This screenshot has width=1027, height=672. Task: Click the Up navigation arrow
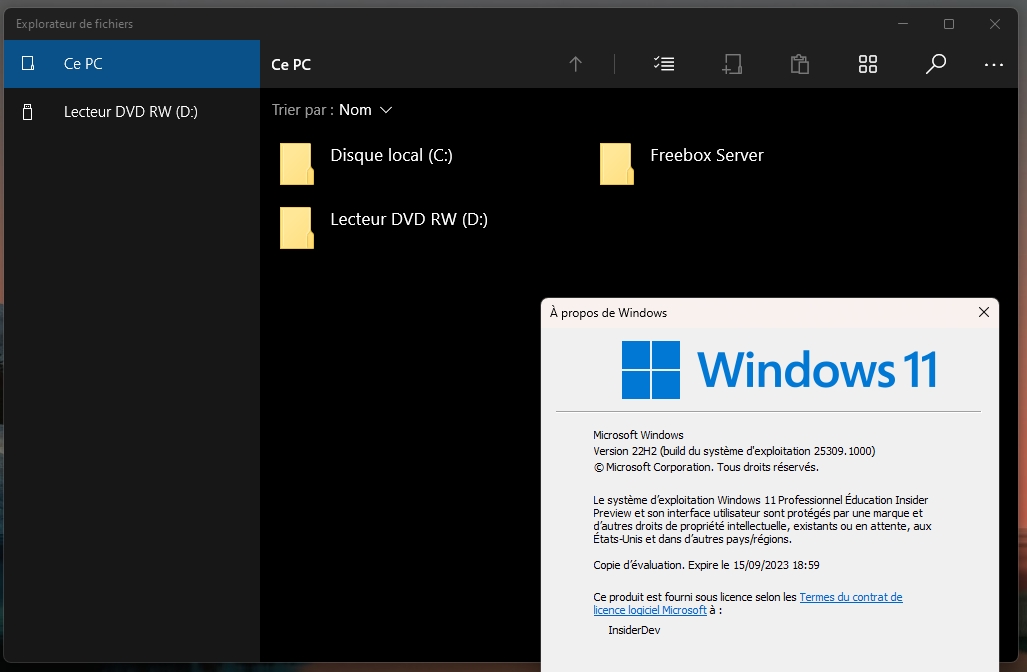coord(575,64)
